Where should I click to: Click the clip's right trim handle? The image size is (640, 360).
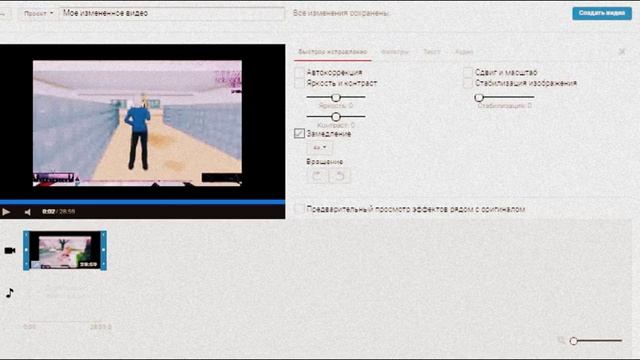[104, 251]
